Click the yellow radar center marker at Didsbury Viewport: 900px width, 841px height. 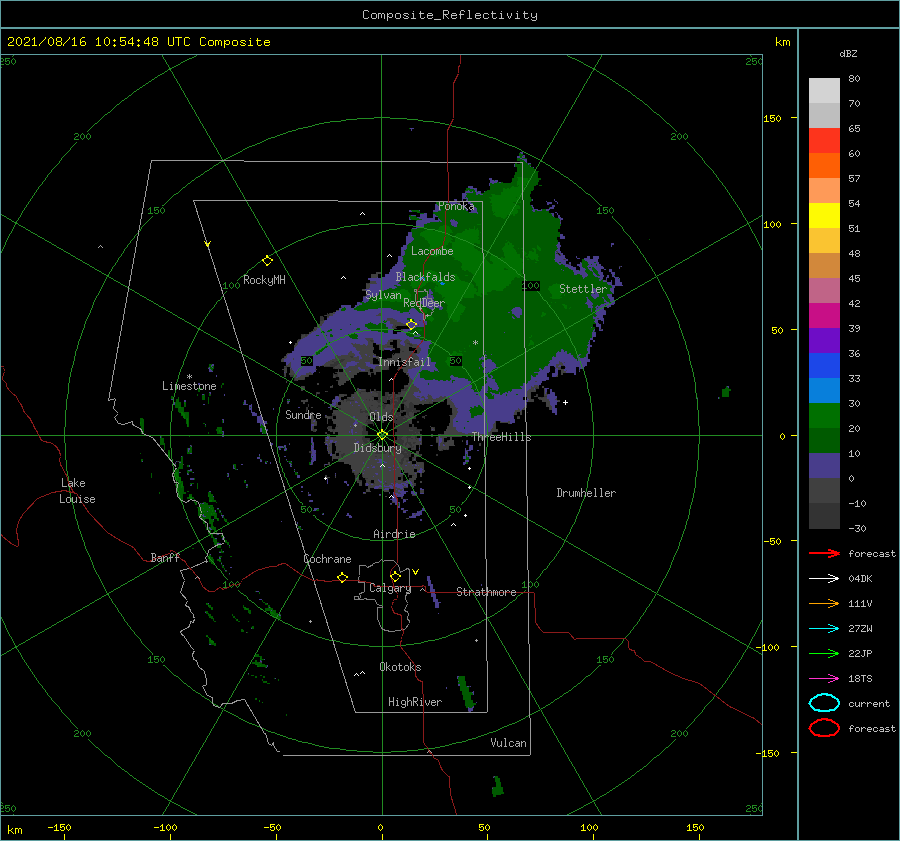coord(382,435)
